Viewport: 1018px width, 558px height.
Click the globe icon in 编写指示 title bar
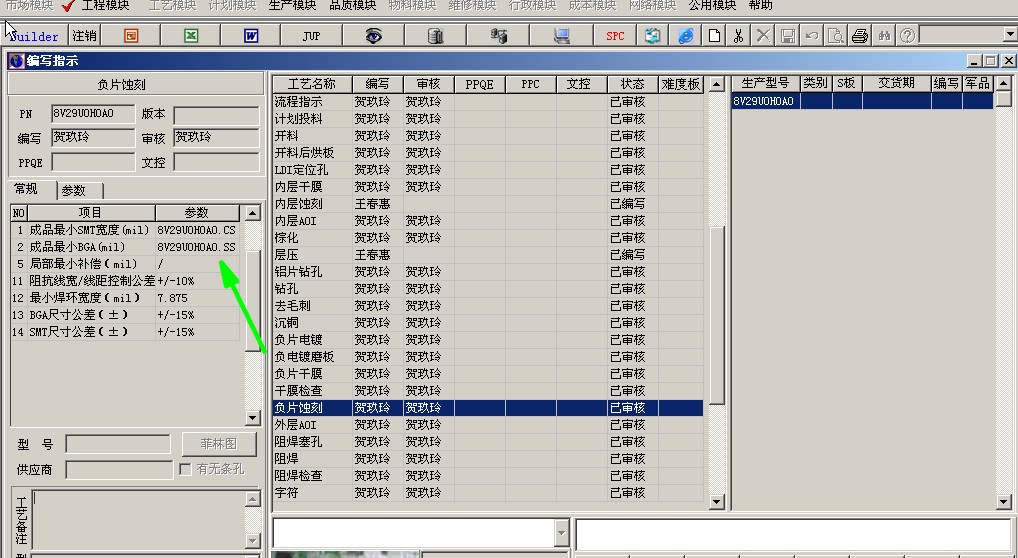[16, 61]
